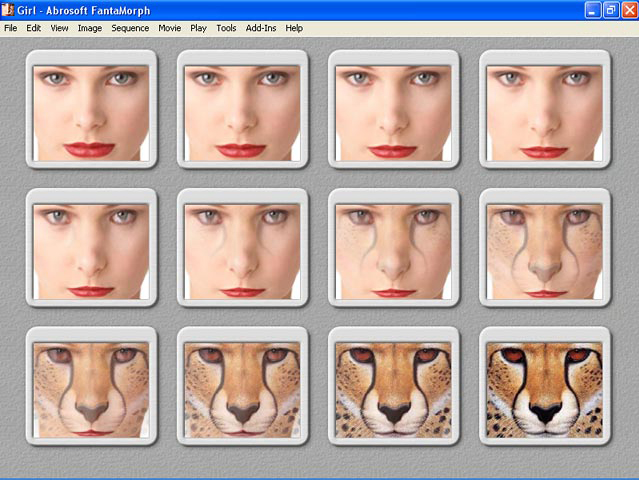Select the fifth frame starting the middle row
The width and height of the screenshot is (639, 480).
point(91,248)
